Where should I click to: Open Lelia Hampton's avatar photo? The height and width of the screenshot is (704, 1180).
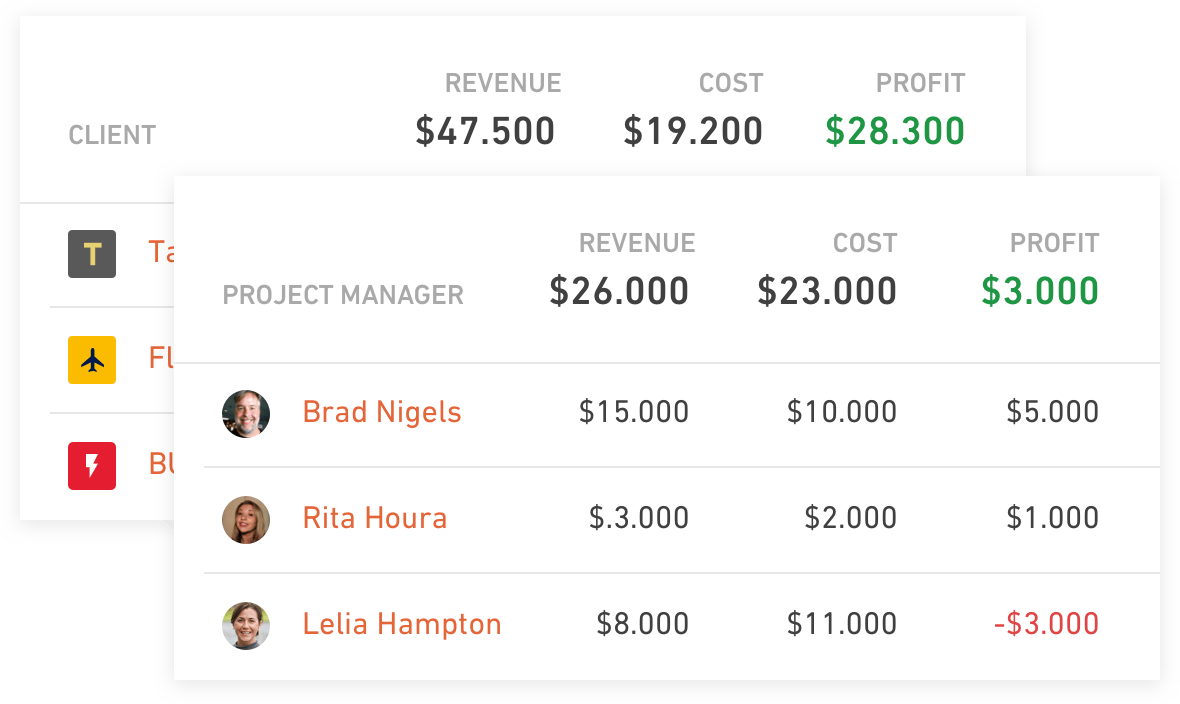coord(246,626)
